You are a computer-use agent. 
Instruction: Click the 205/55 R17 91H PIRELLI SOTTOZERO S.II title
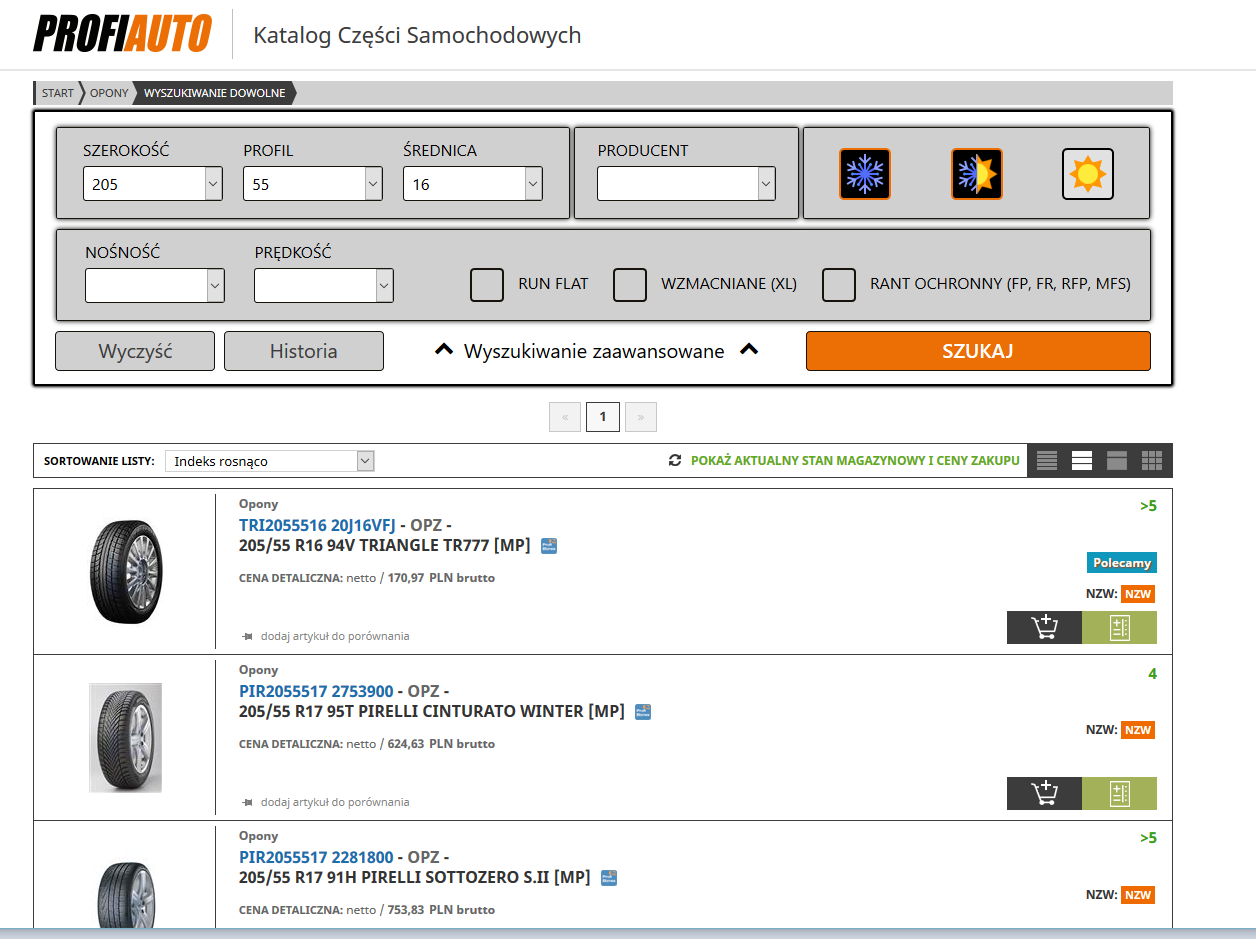[415, 878]
